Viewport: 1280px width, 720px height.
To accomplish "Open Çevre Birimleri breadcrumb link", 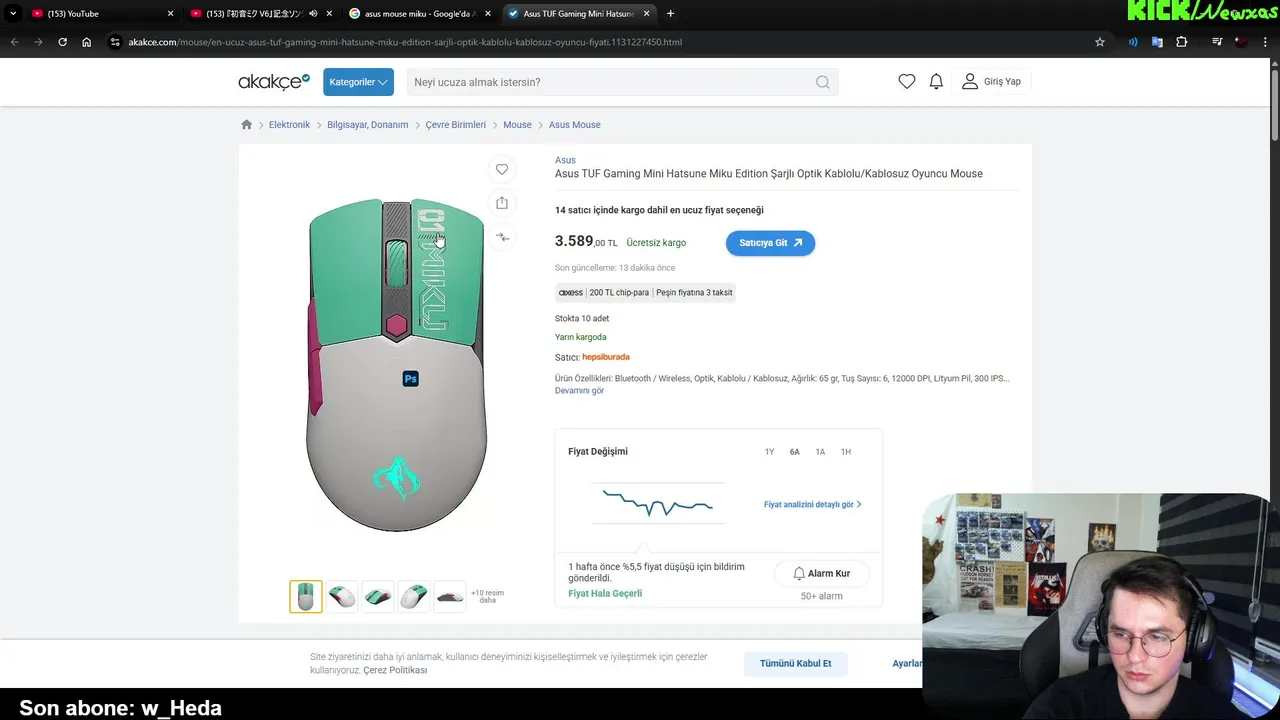I will (x=456, y=125).
